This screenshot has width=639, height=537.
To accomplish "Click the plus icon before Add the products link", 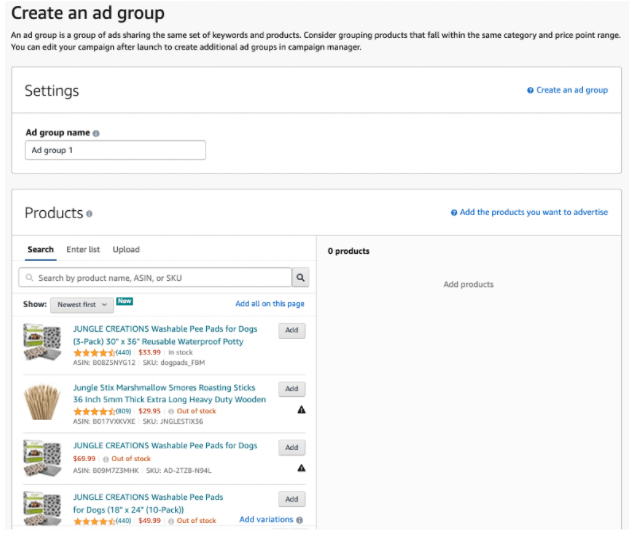I will coord(453,213).
